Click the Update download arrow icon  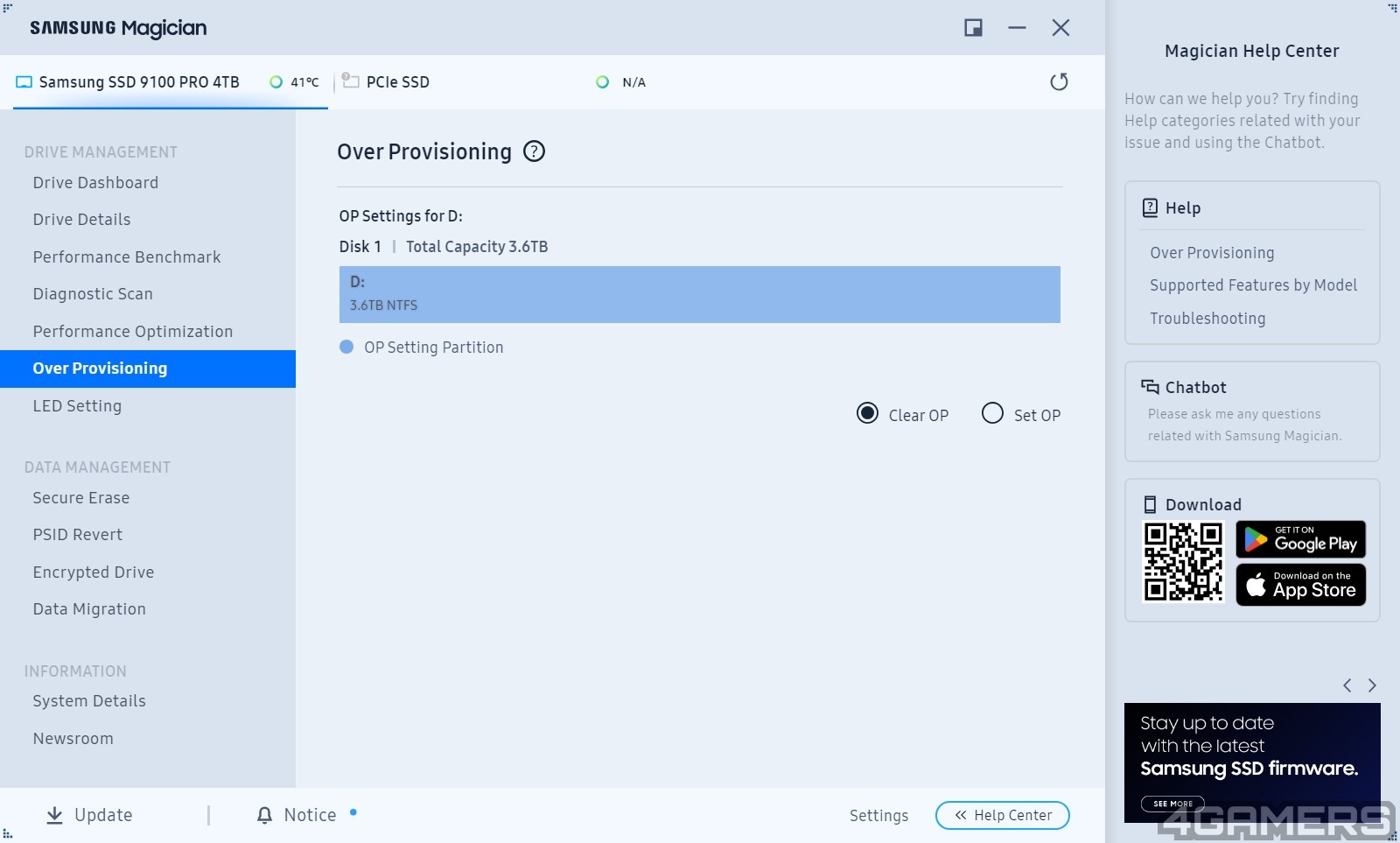54,815
